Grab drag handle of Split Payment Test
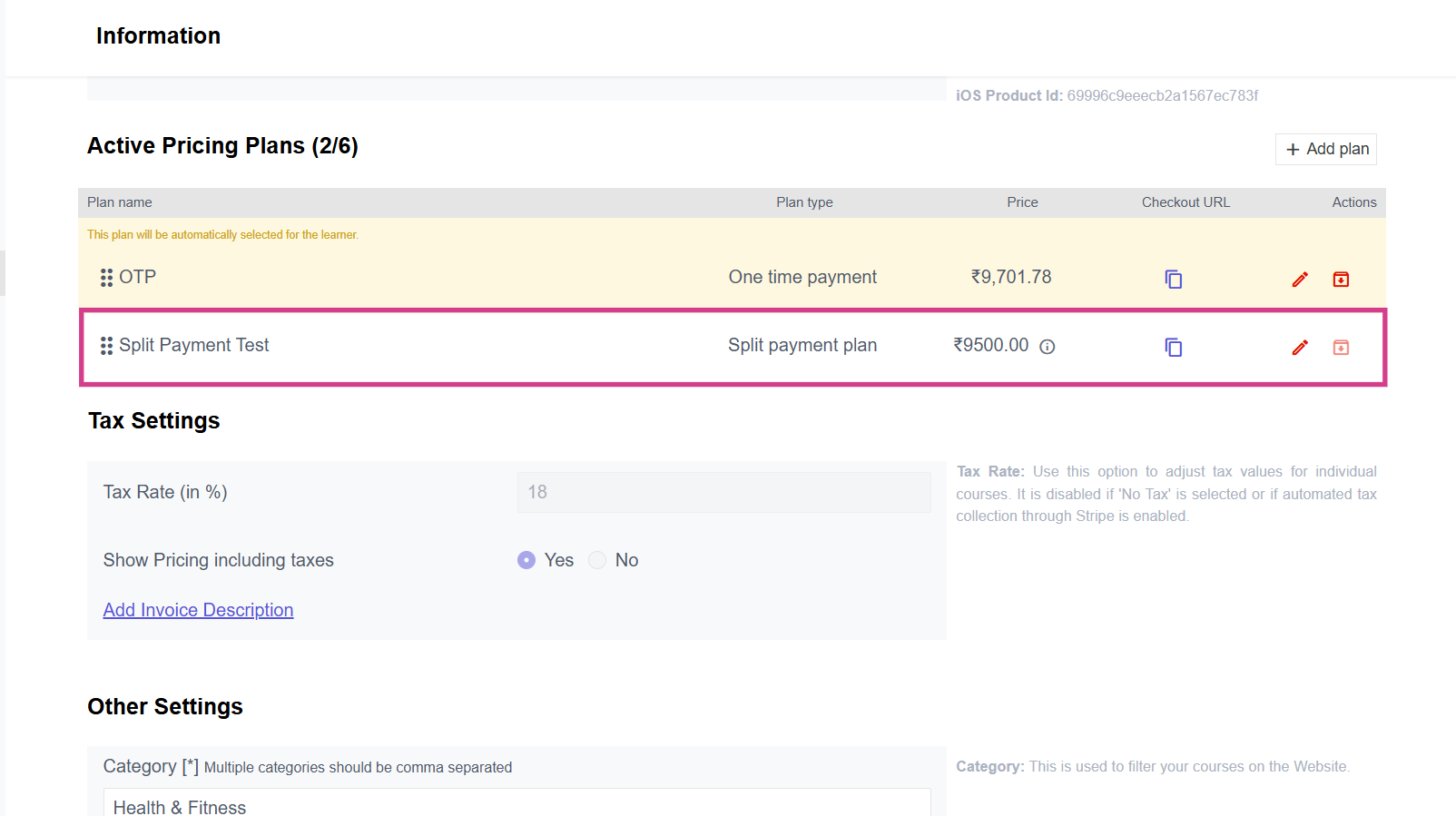 (106, 346)
